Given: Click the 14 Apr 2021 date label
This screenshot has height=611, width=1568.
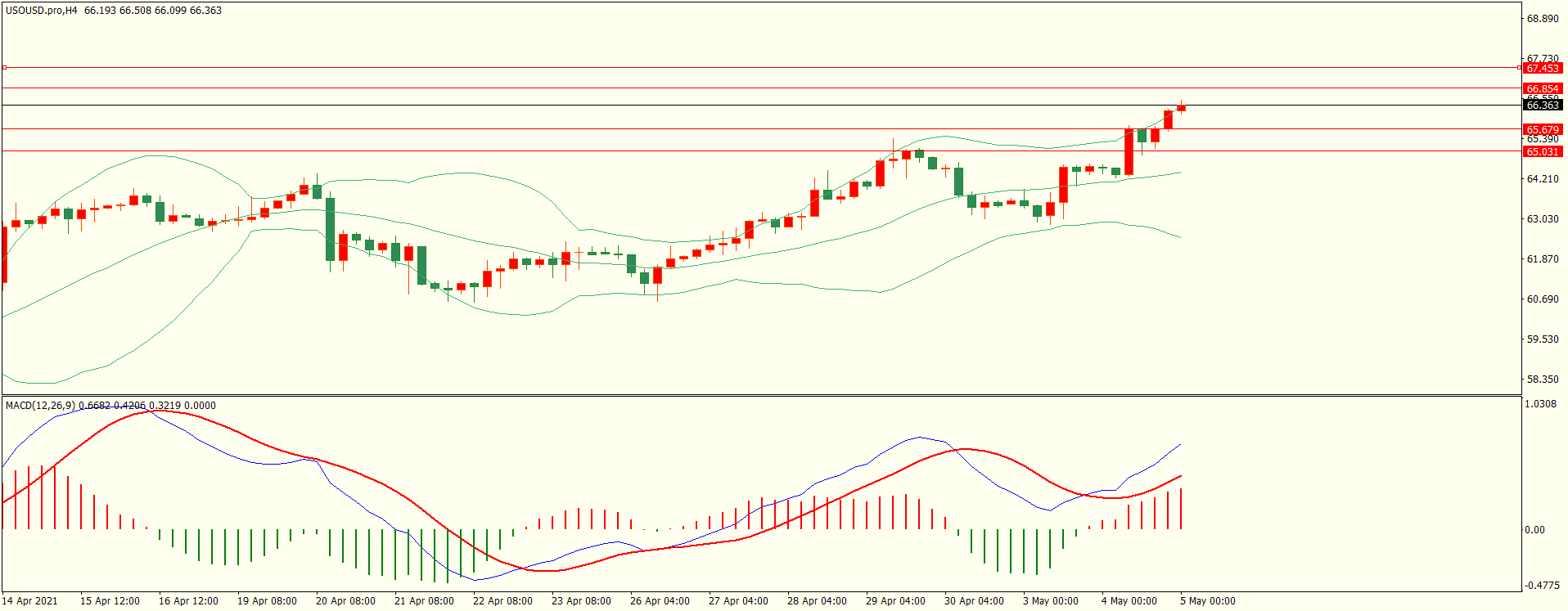Looking at the screenshot, I should (x=30, y=601).
